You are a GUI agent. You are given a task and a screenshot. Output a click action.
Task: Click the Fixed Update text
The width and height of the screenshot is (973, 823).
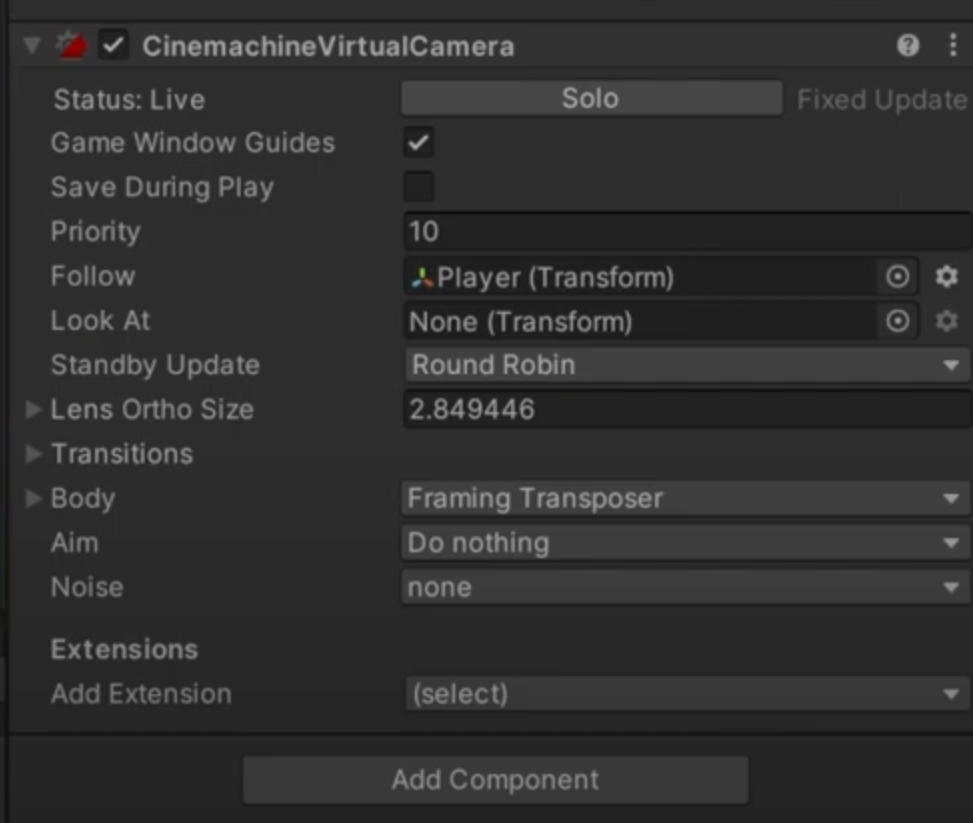click(x=882, y=99)
